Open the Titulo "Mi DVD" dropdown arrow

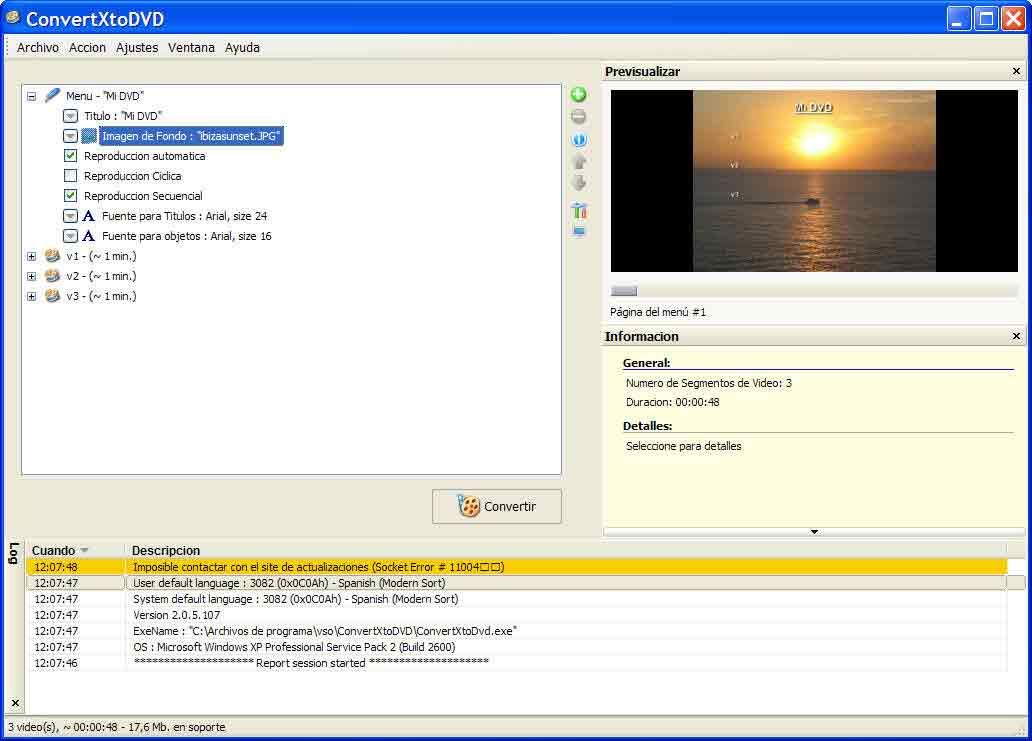70,116
